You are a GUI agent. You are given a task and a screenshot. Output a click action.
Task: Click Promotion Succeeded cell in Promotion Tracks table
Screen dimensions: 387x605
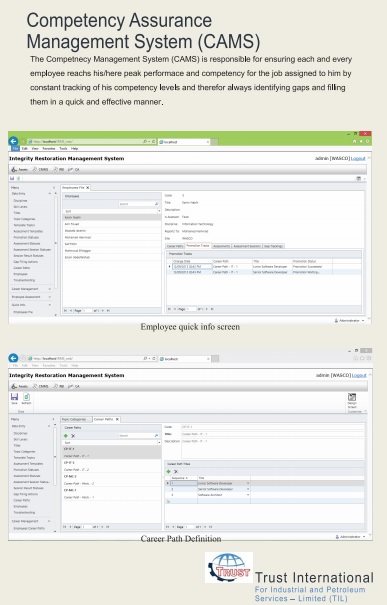tap(312, 267)
